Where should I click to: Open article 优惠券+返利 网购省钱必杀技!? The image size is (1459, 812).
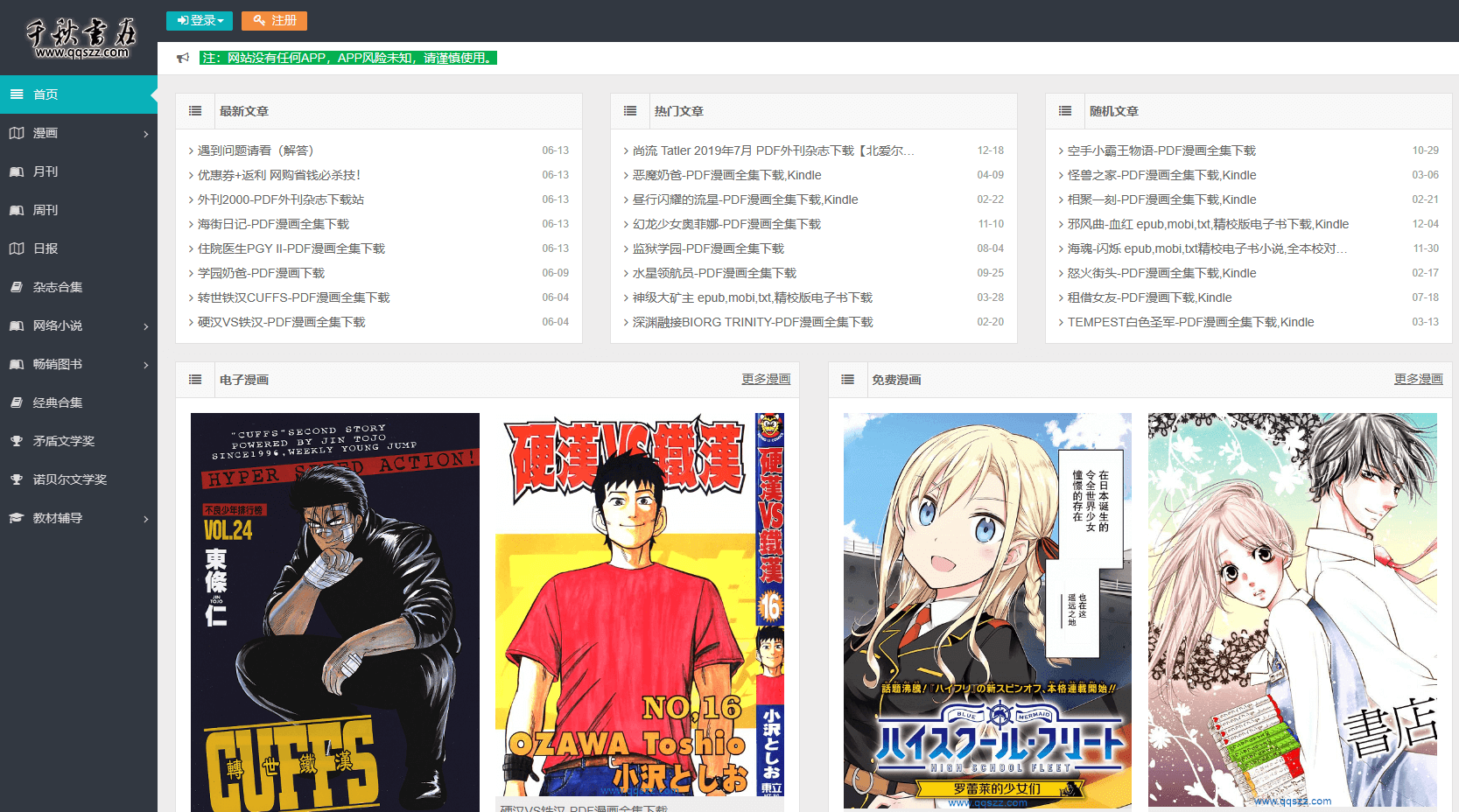pos(279,175)
